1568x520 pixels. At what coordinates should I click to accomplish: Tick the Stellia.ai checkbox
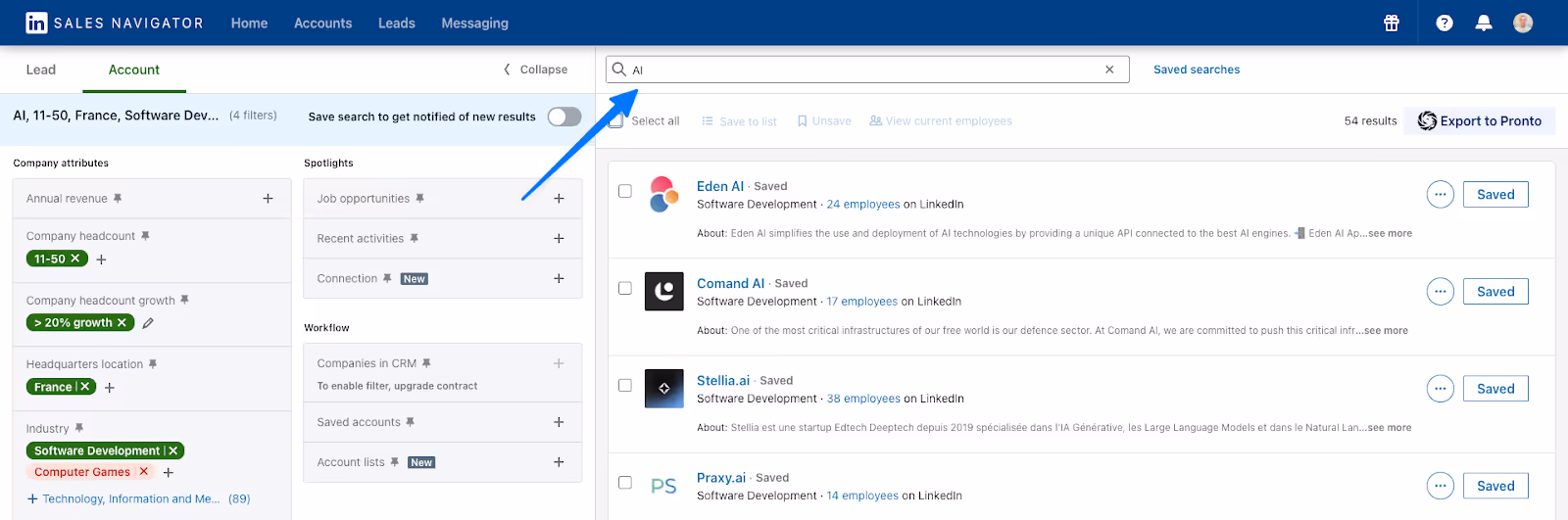(x=625, y=385)
